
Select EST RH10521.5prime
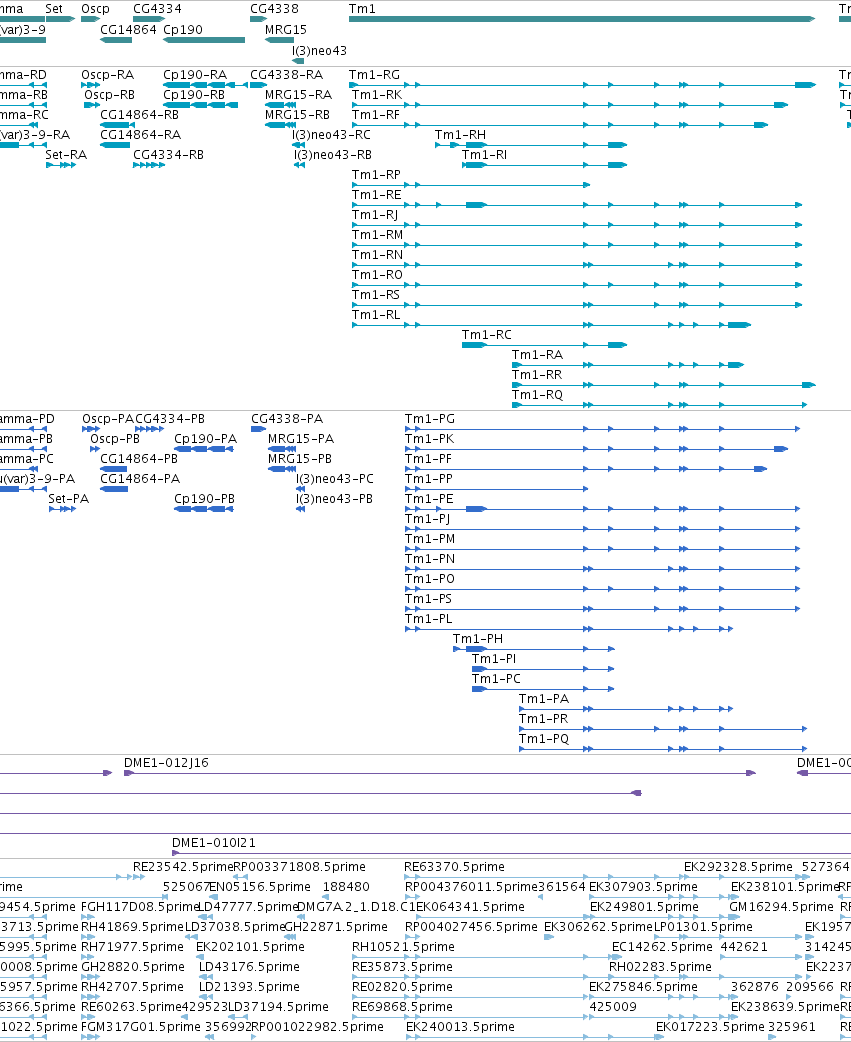[403, 947]
